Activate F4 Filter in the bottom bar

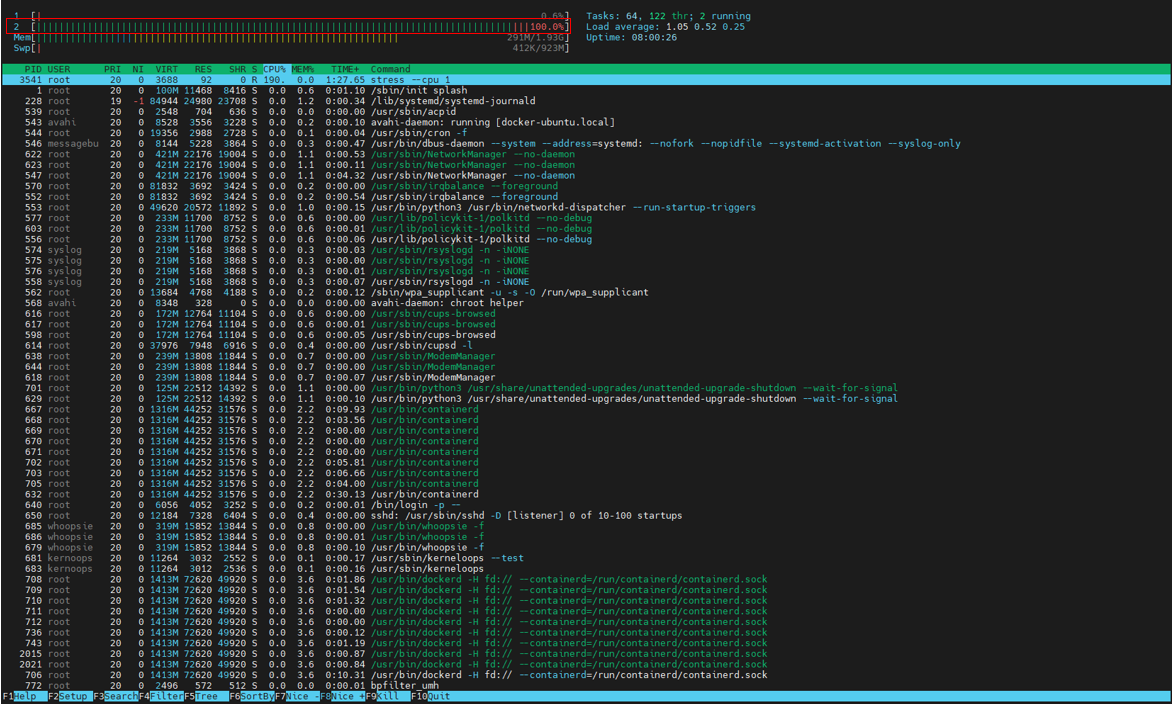(161, 696)
